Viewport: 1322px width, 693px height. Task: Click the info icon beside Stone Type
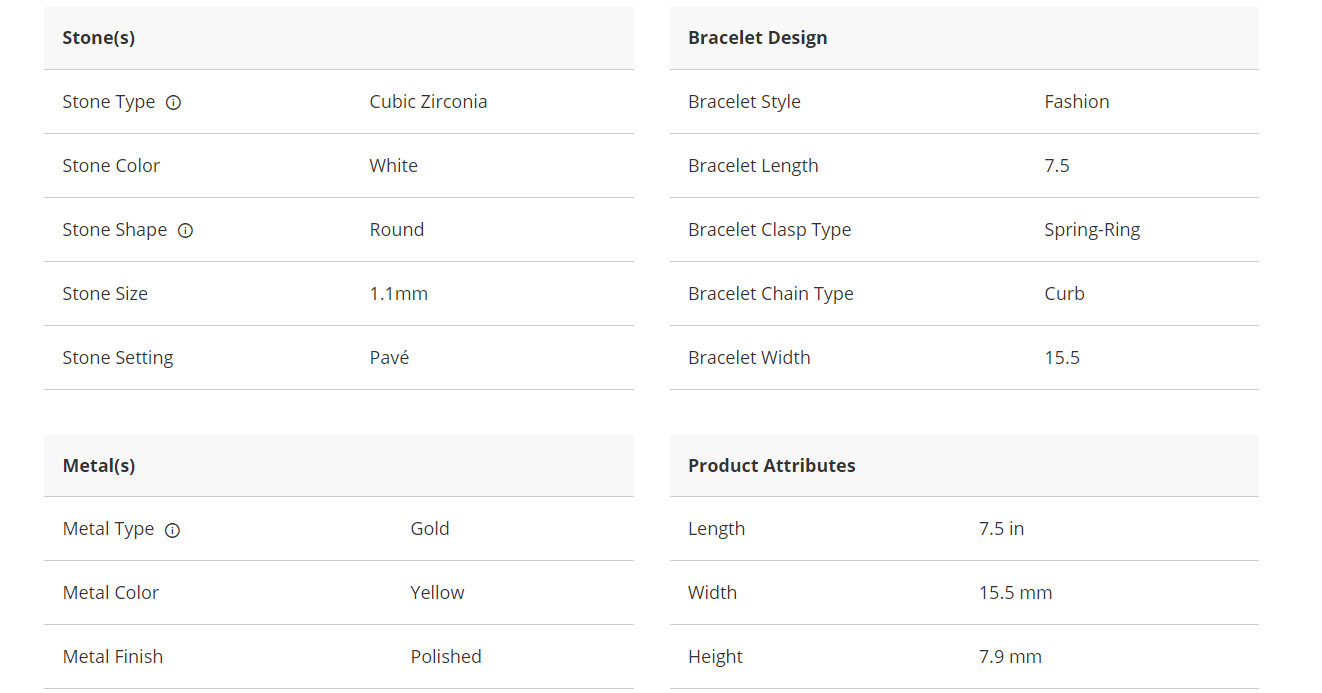point(173,102)
